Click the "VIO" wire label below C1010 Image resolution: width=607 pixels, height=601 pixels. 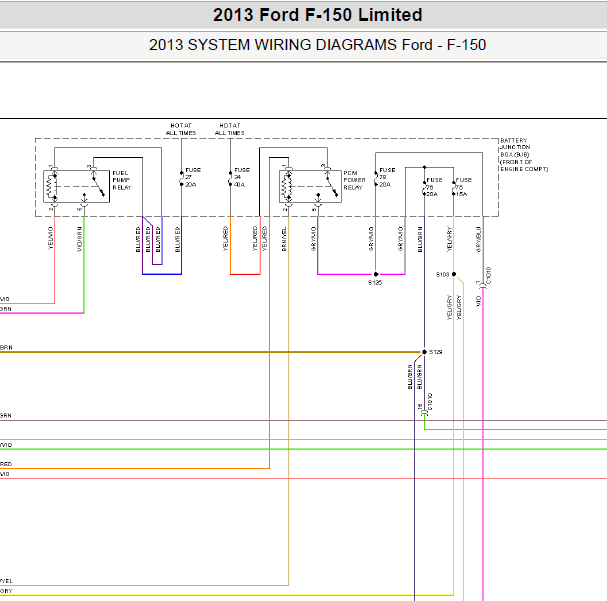(478, 301)
